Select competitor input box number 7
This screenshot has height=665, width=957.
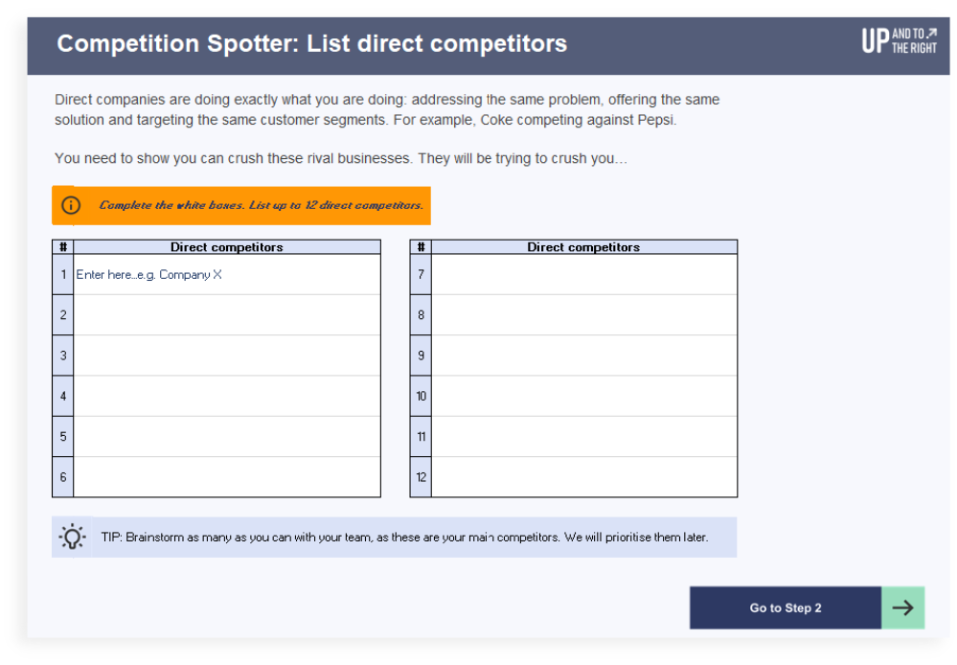(x=584, y=275)
